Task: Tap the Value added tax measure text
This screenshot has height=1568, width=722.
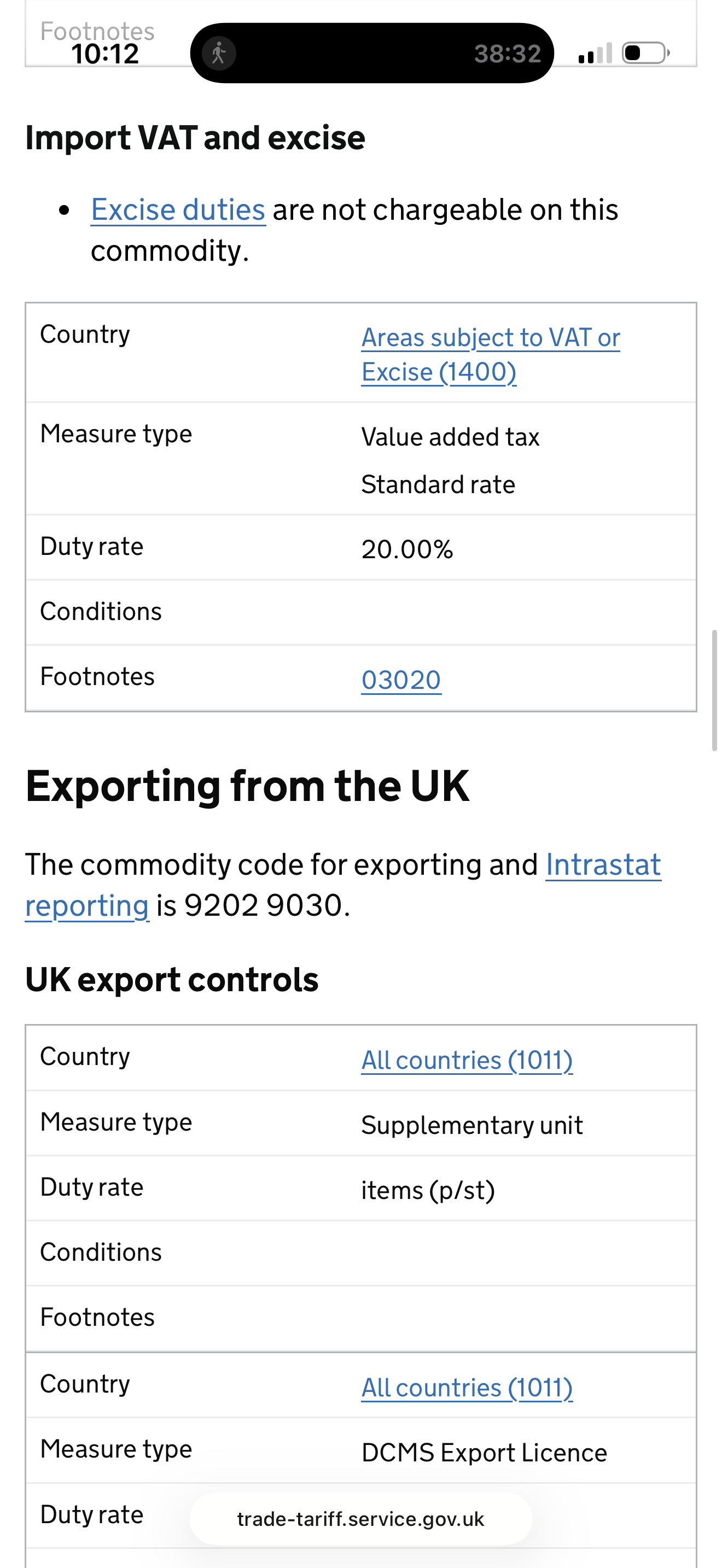Action: [x=450, y=437]
